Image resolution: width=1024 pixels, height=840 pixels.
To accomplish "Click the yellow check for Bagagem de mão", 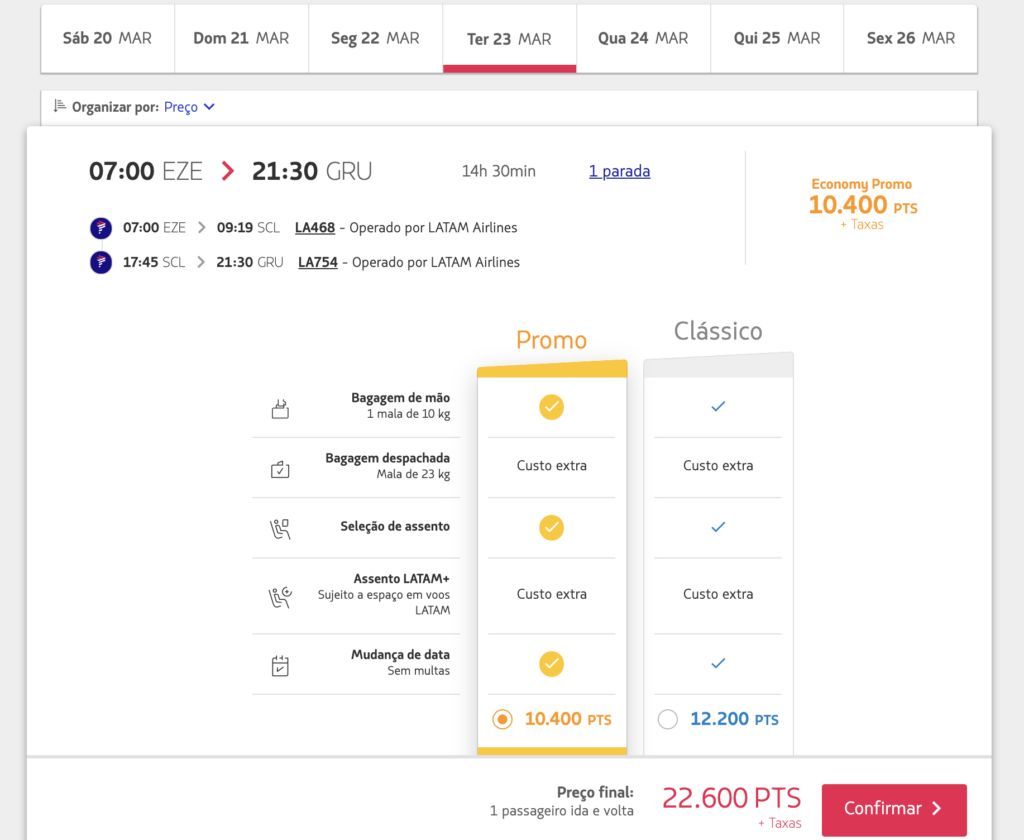I will 552,407.
